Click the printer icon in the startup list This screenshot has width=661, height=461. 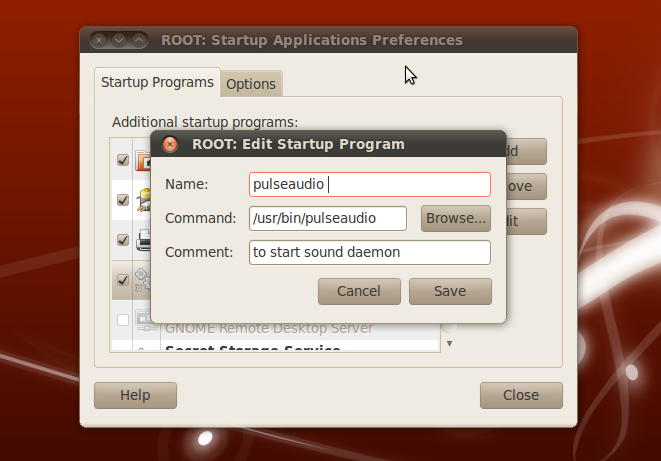[143, 240]
